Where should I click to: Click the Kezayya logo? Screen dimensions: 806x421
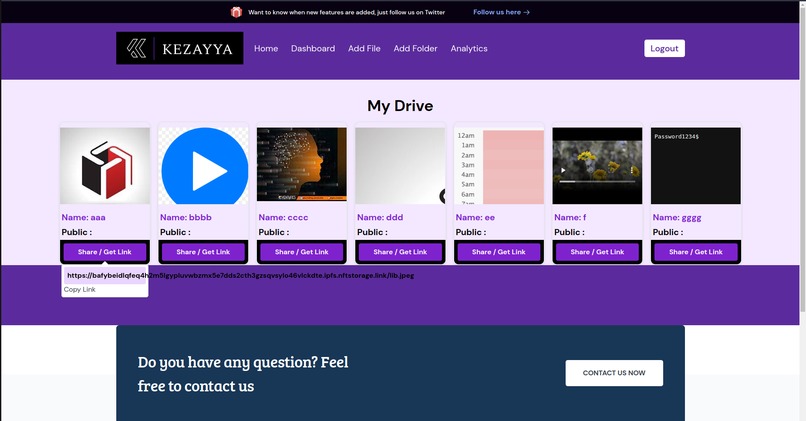point(179,48)
